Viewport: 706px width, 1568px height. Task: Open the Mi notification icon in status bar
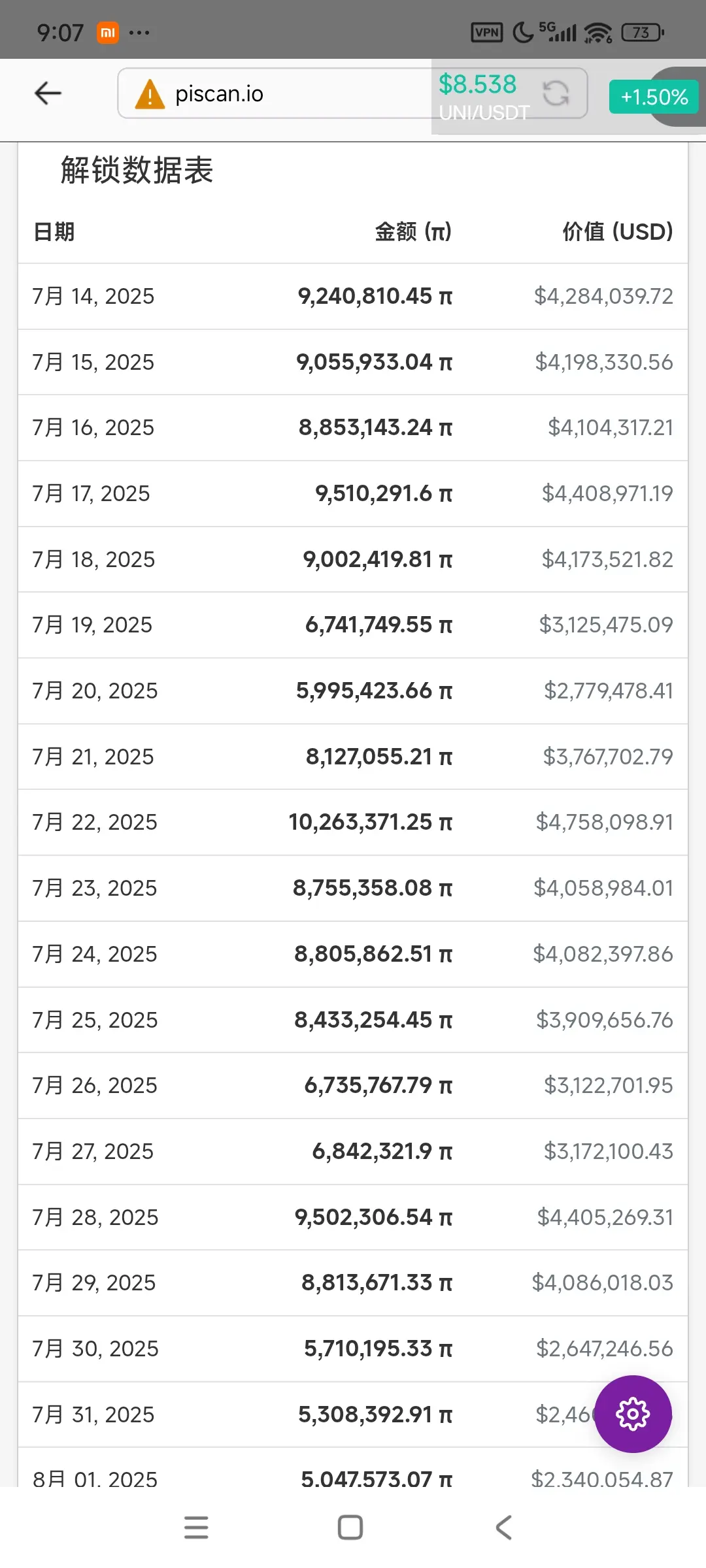tap(108, 32)
